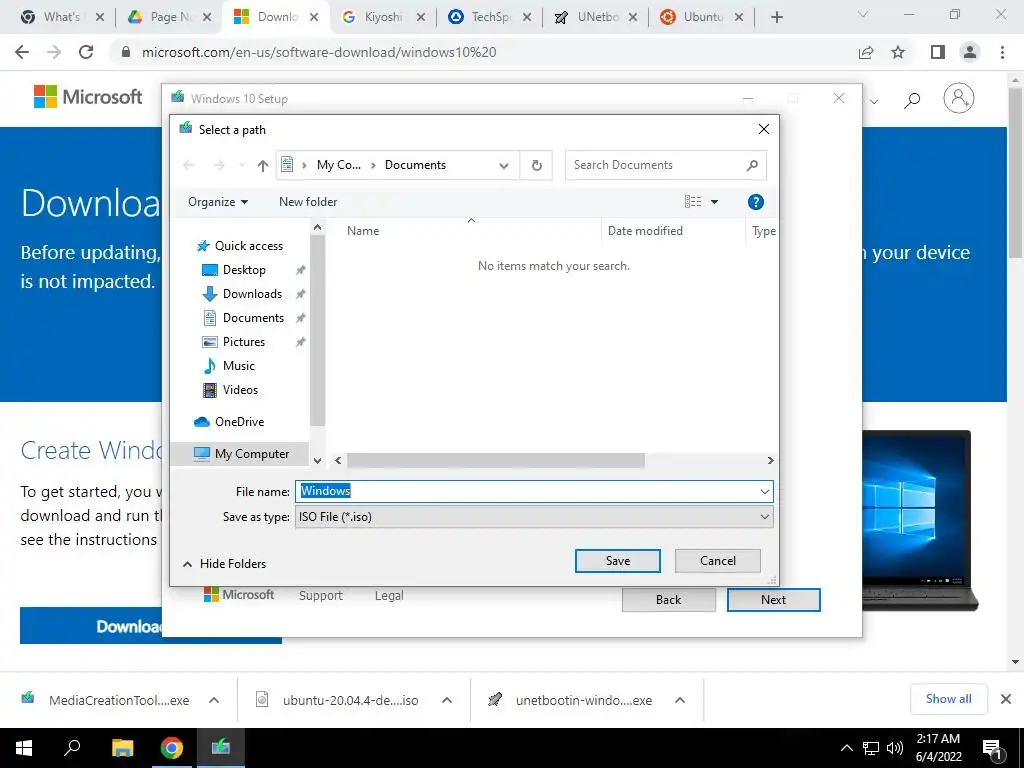Viewport: 1024px width, 768px height.
Task: Open Chrome three-dot menu
Action: click(1002, 52)
